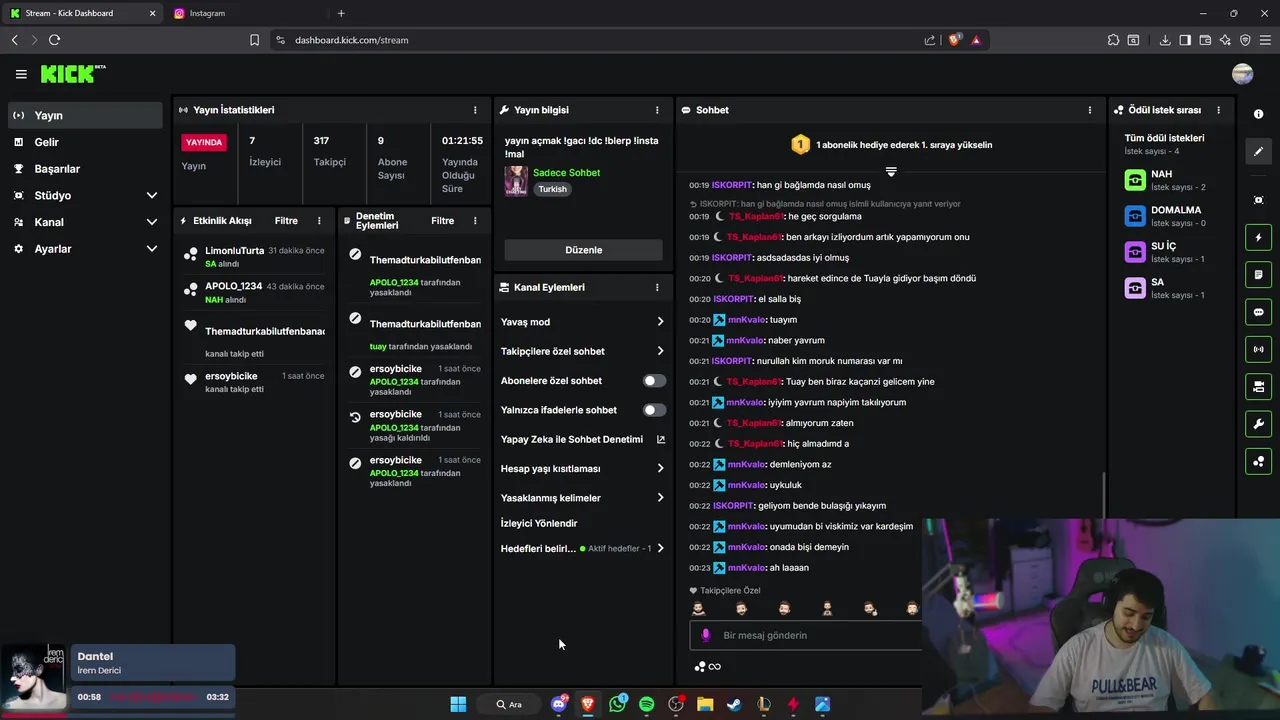Image resolution: width=1280 pixels, height=720 pixels.
Task: Click the Dantel album cover thumbnail
Action: tap(34, 678)
